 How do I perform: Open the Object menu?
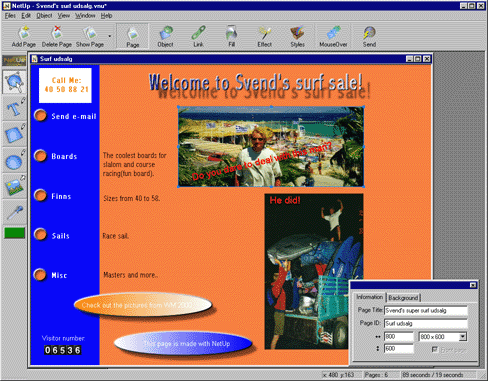pos(44,16)
